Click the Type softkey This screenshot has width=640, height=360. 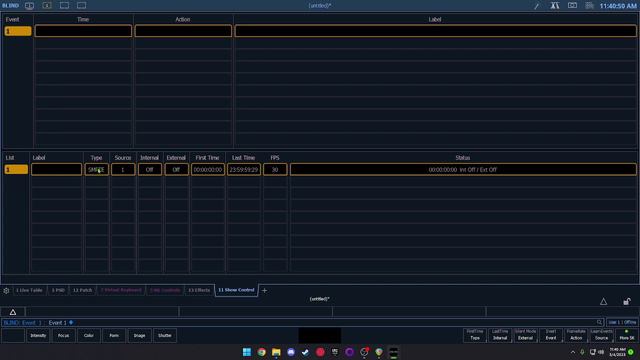(x=475, y=335)
